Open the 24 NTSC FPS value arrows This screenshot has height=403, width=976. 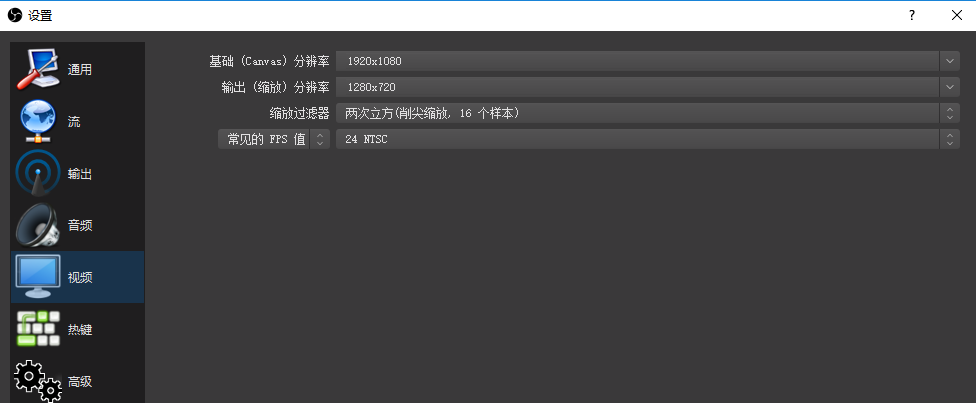click(x=949, y=140)
